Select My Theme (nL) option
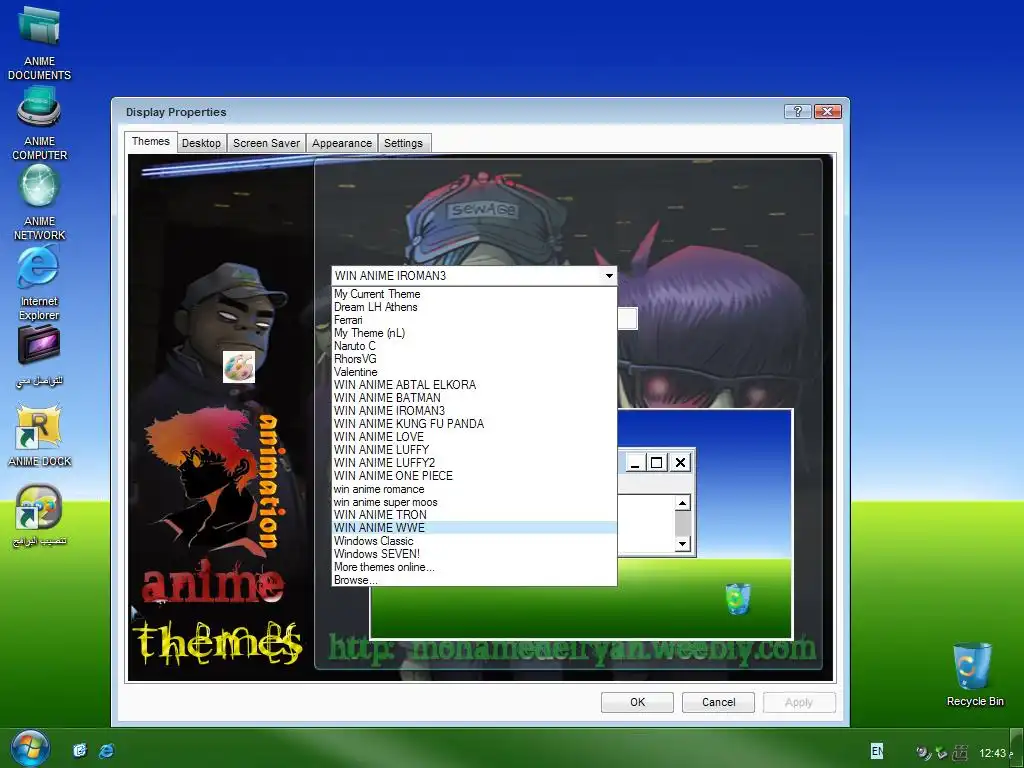 coord(474,333)
